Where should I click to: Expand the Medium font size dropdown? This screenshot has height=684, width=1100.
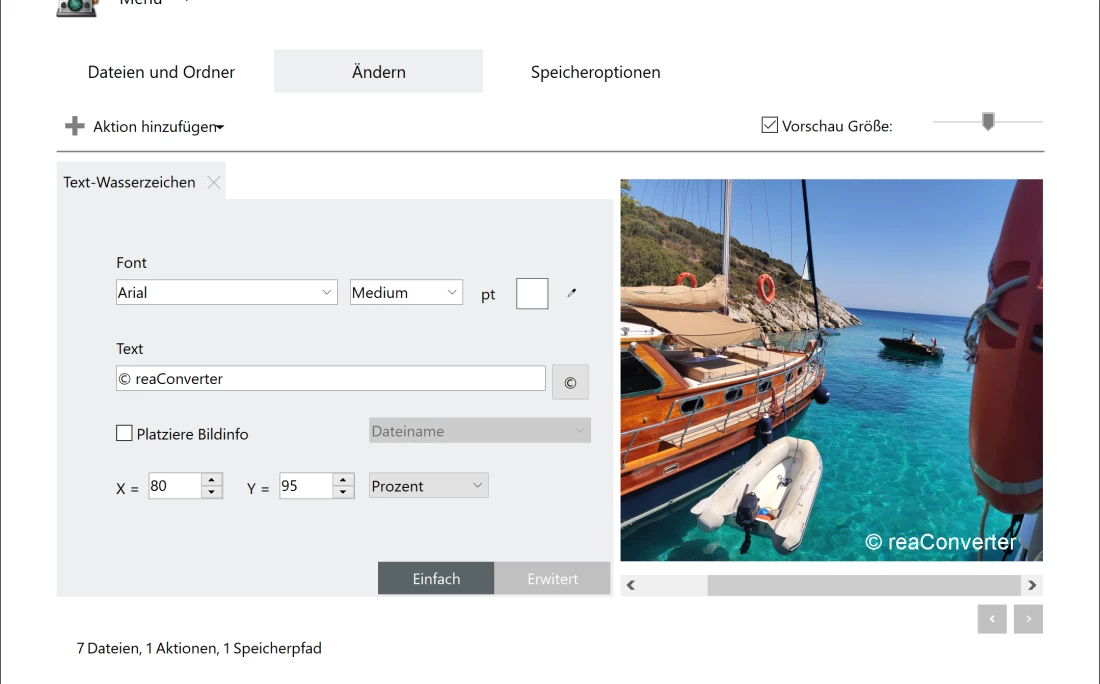[x=406, y=292]
